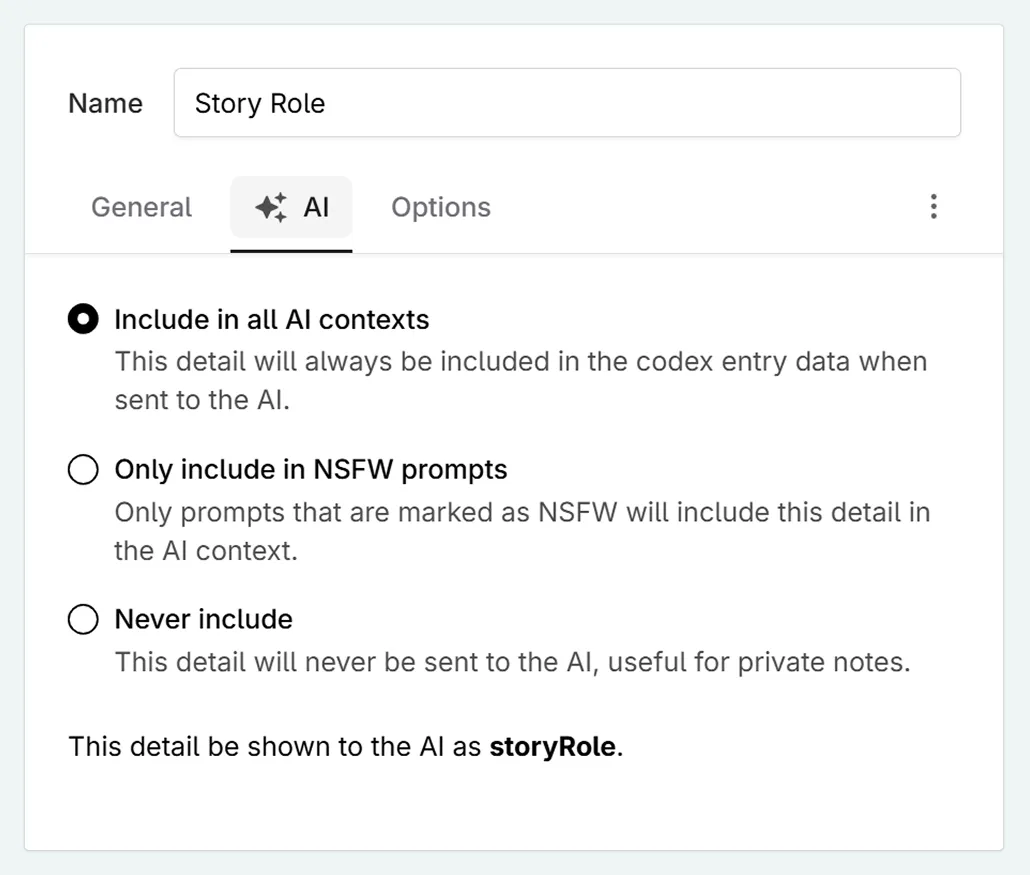Select the AI tab
The width and height of the screenshot is (1030, 875).
pos(291,207)
